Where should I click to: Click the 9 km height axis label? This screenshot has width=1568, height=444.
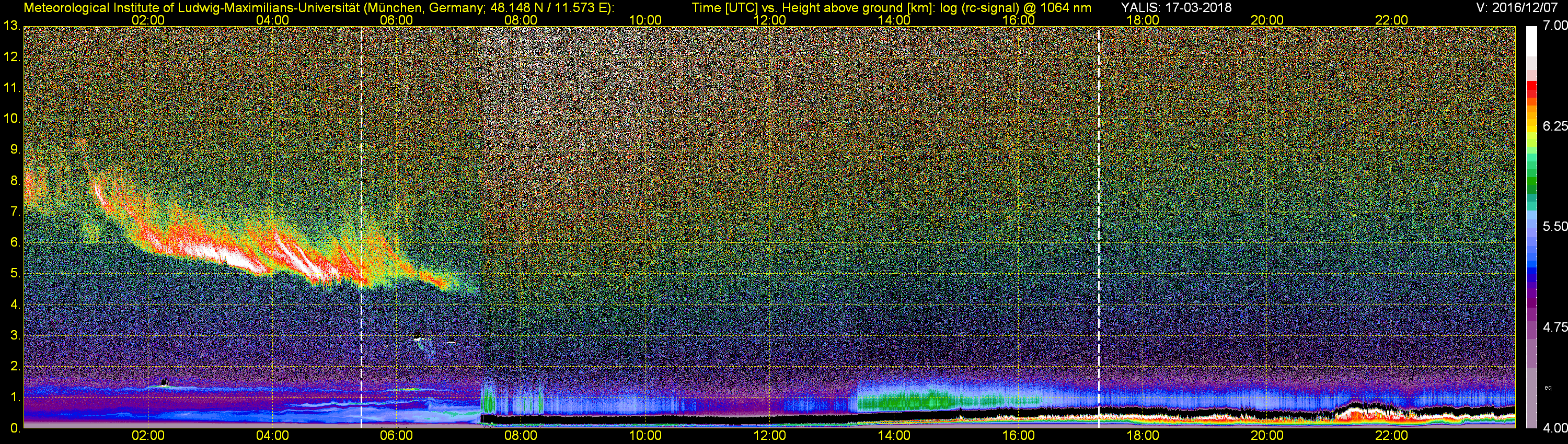[x=15, y=149]
